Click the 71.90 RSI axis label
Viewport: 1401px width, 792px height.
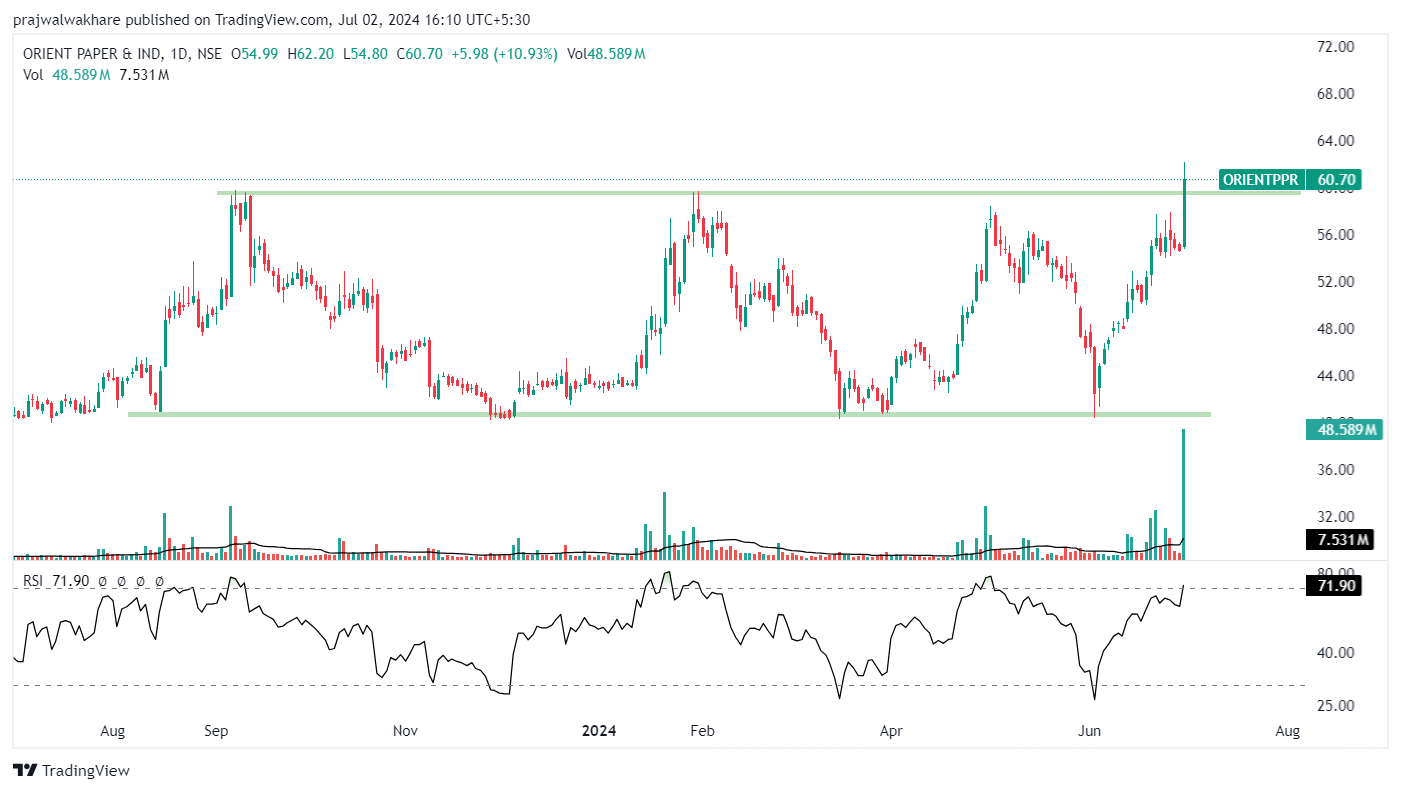(x=1336, y=586)
